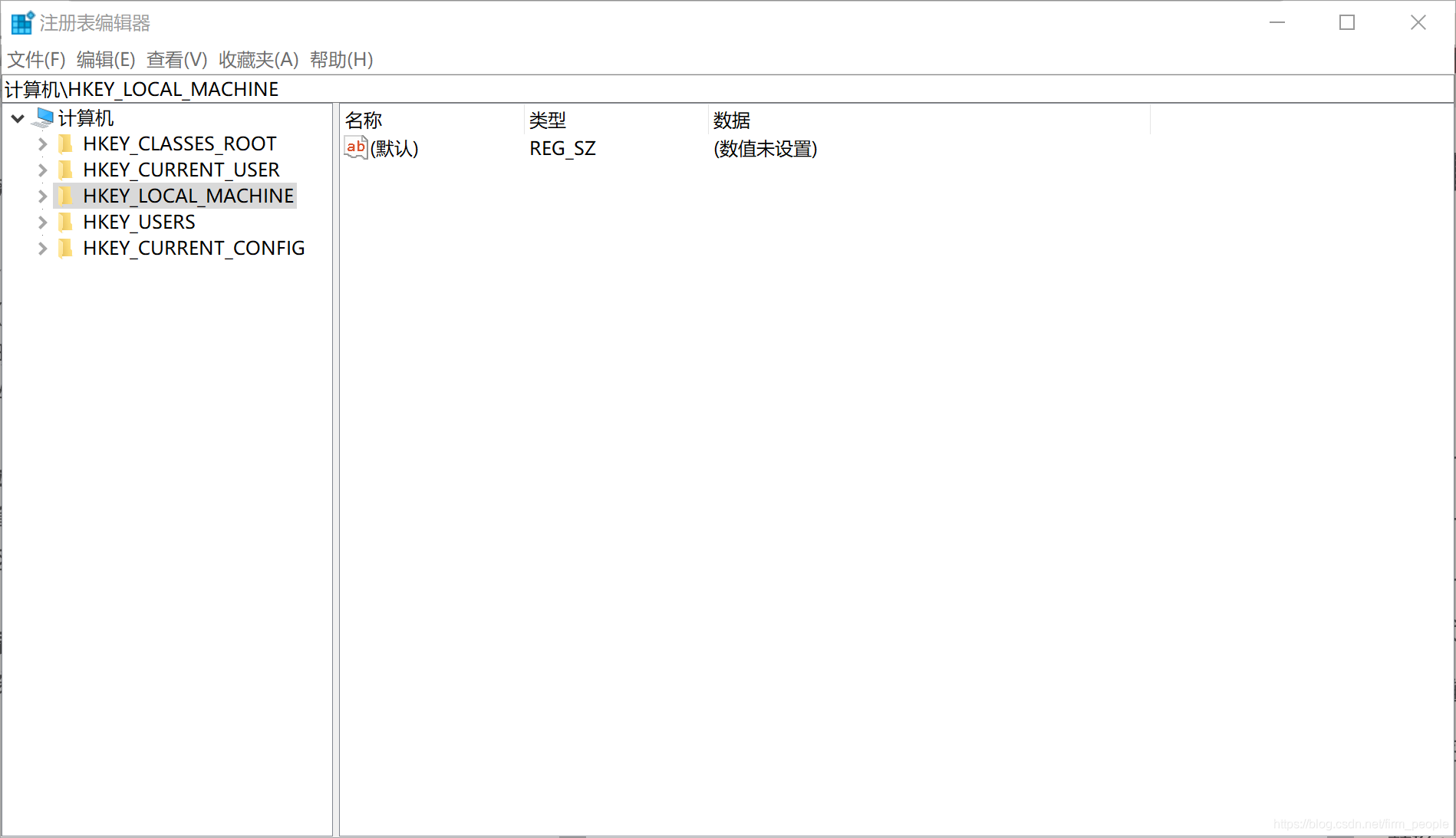Select HKEY_LOCAL_MACHINE in the tree
This screenshot has height=838, width=1456.
[x=188, y=196]
